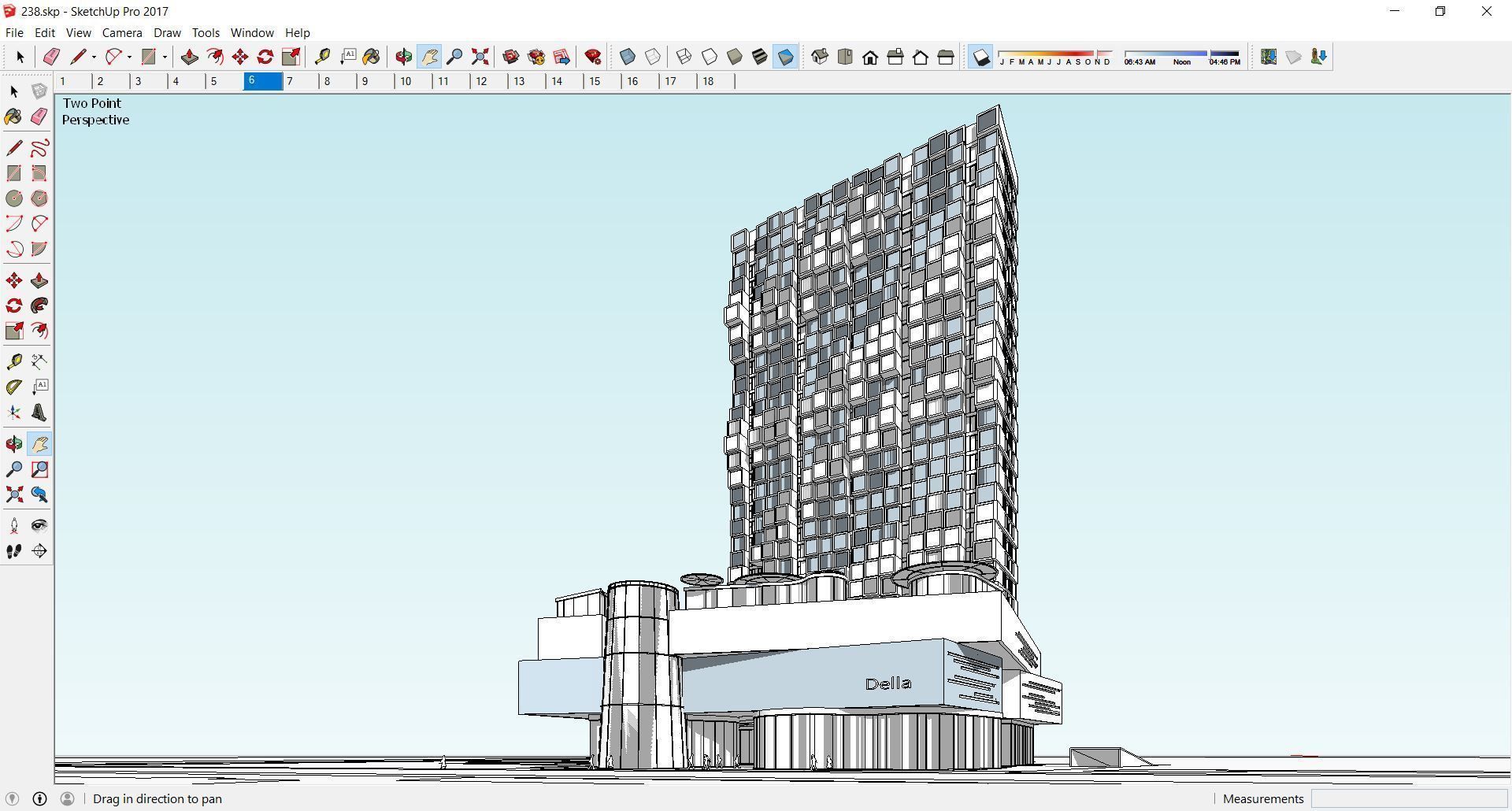Enable Shaded face style
Screen dimensions: 1512x811
coord(735,57)
